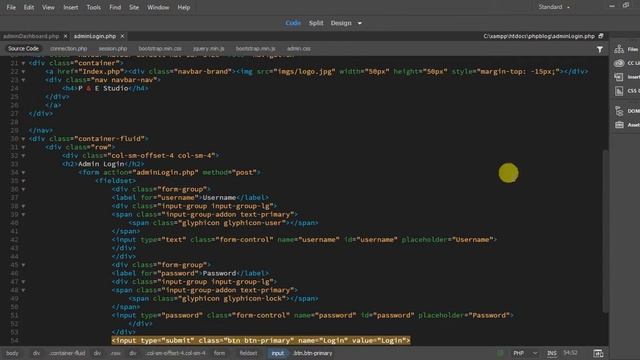
Task: Close the adminDashboard.php tab
Action: tap(65, 36)
